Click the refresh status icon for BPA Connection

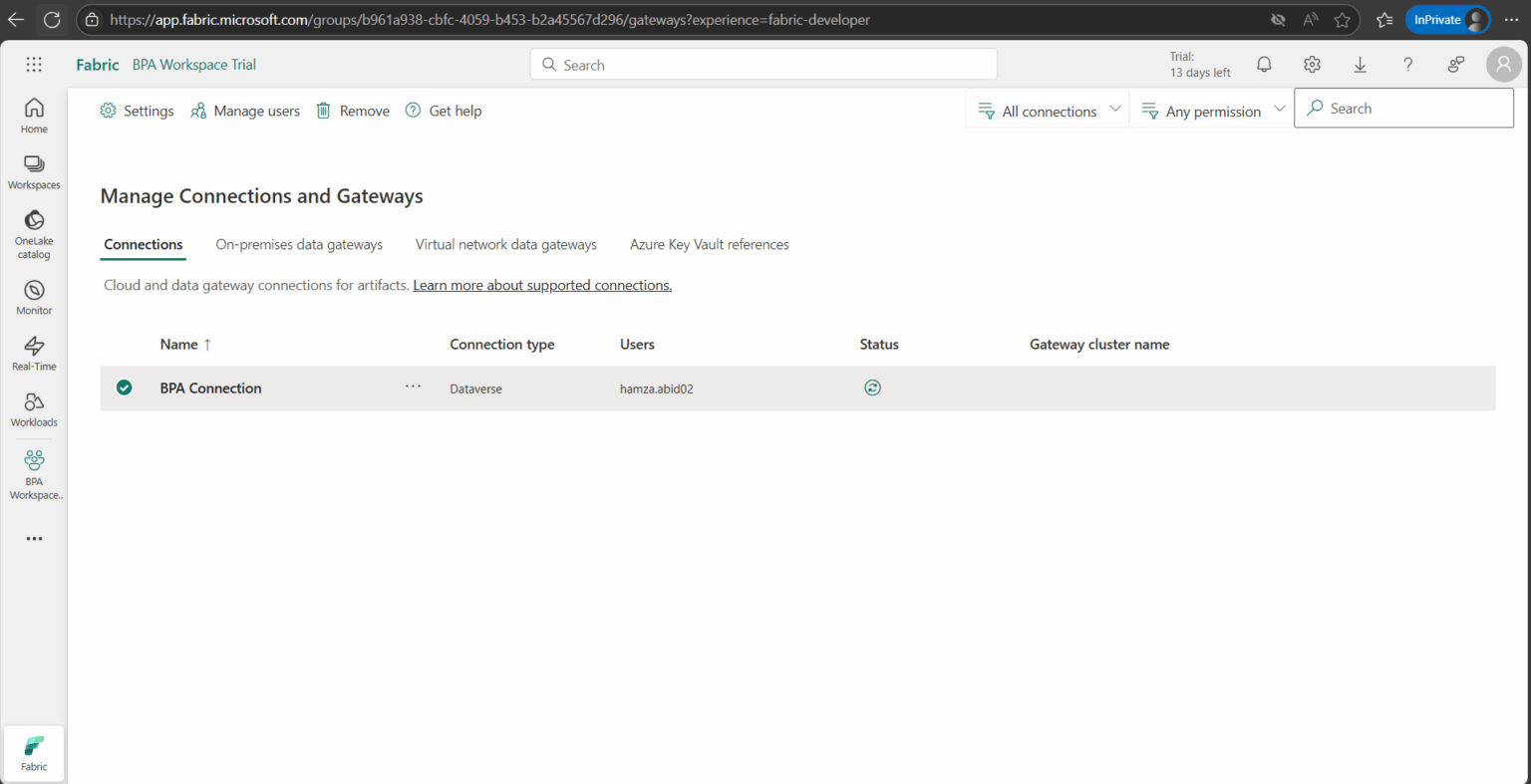872,388
